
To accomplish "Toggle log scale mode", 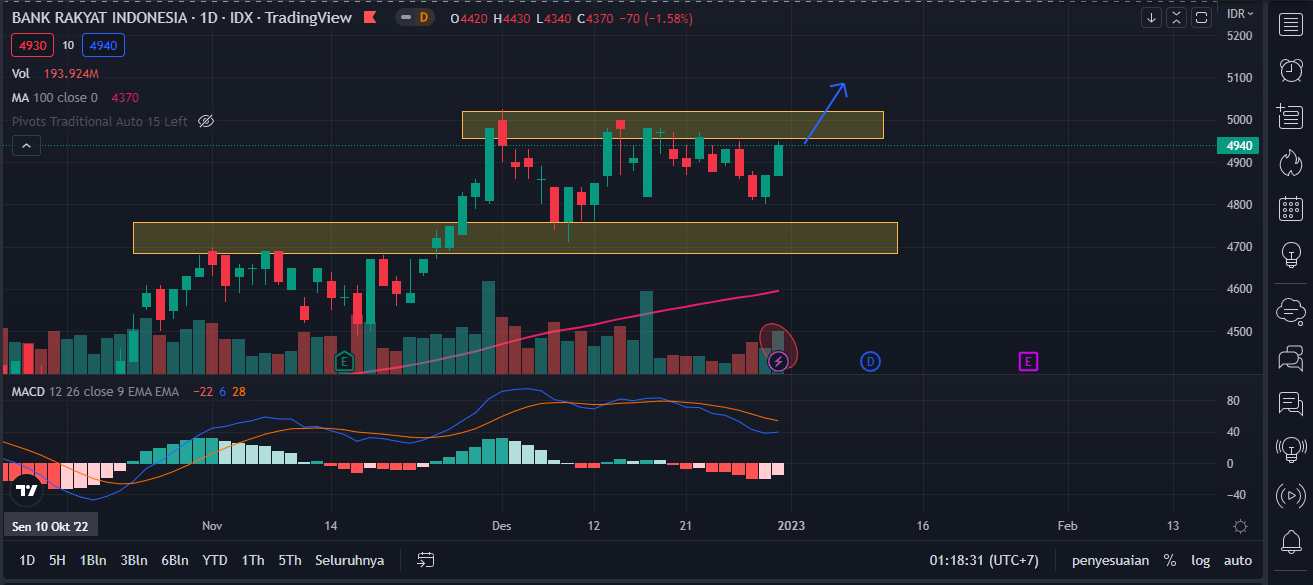I will pyautogui.click(x=1200, y=560).
